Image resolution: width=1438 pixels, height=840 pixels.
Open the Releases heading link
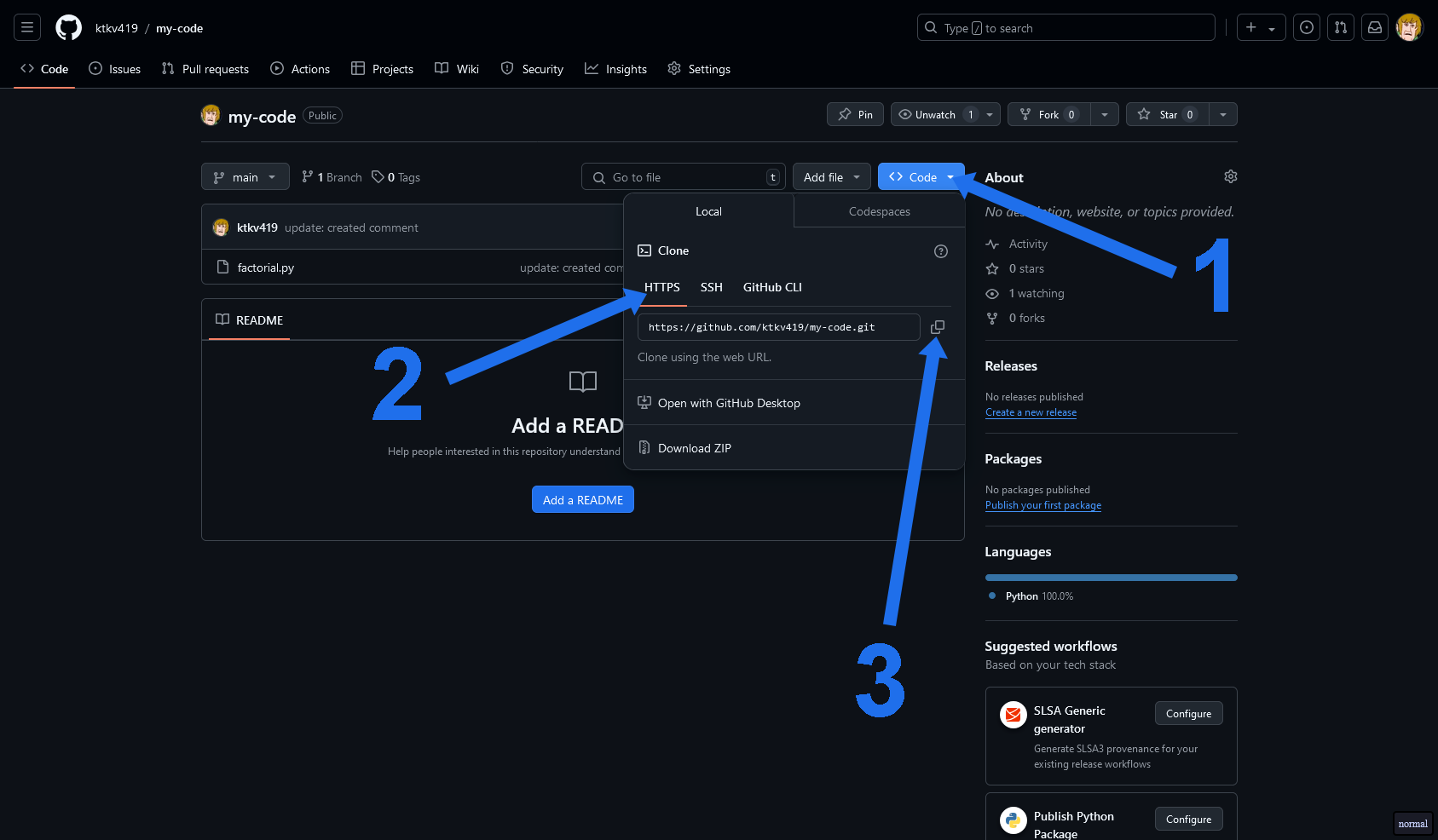[x=1011, y=366]
